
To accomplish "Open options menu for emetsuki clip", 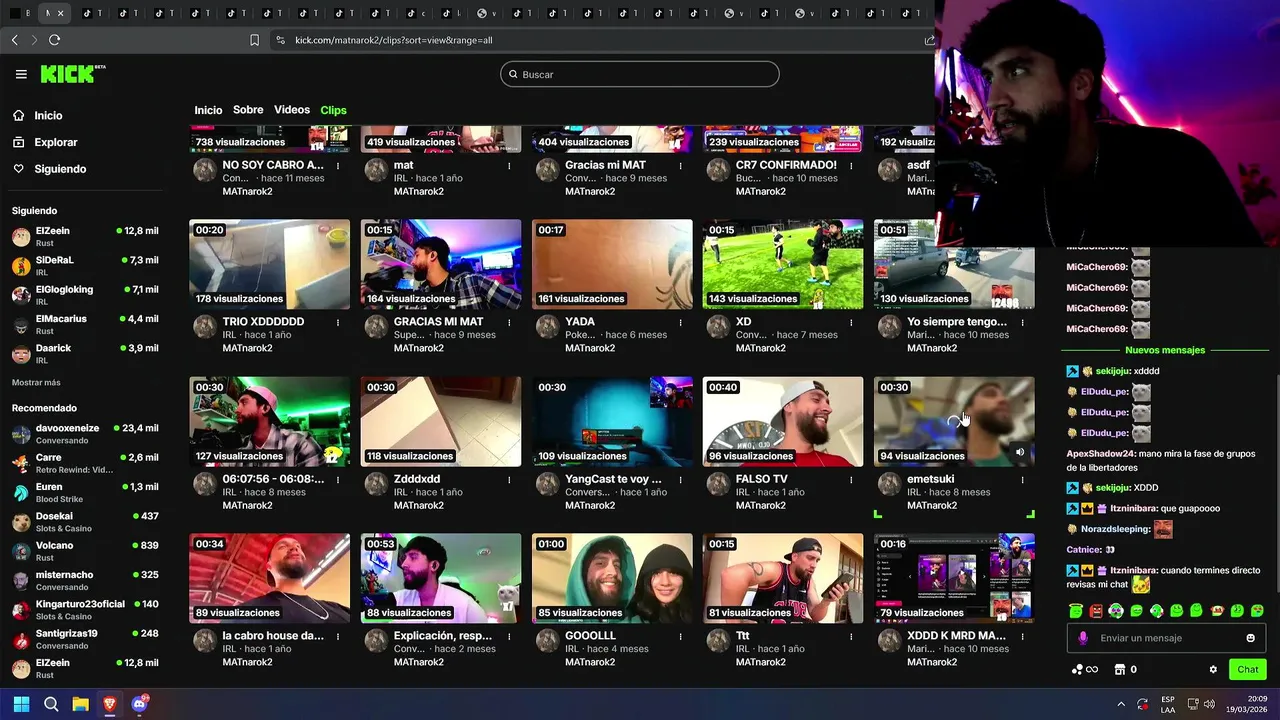I will [1022, 480].
